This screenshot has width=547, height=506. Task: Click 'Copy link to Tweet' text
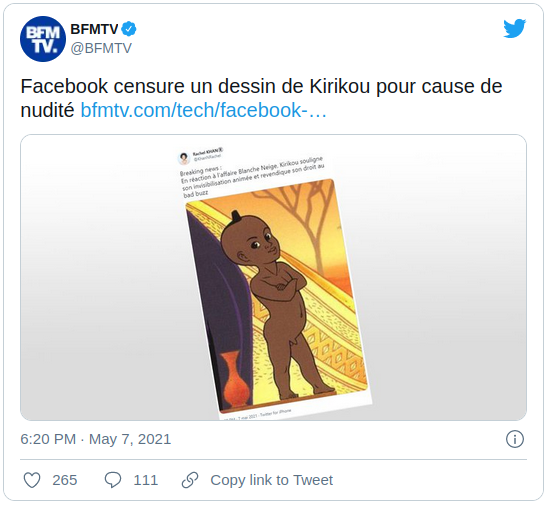(271, 480)
